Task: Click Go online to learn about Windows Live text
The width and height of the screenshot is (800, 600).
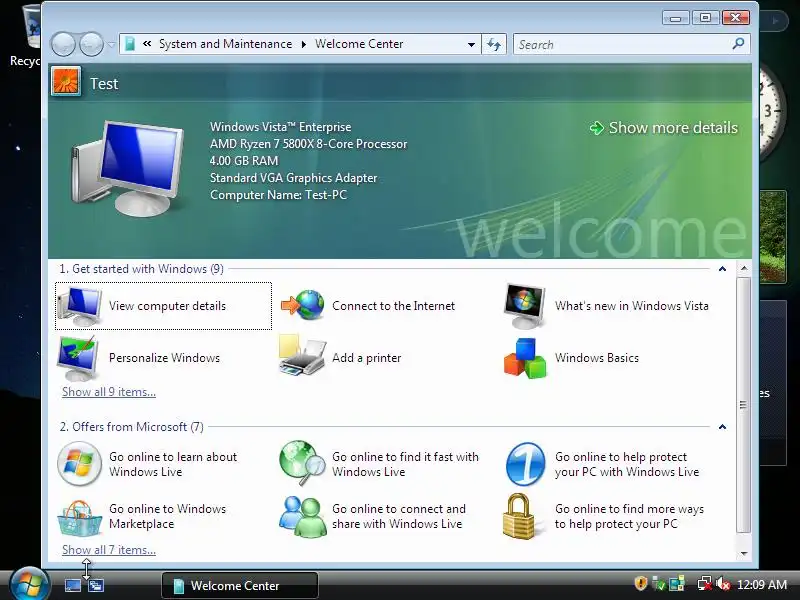Action: 173,464
